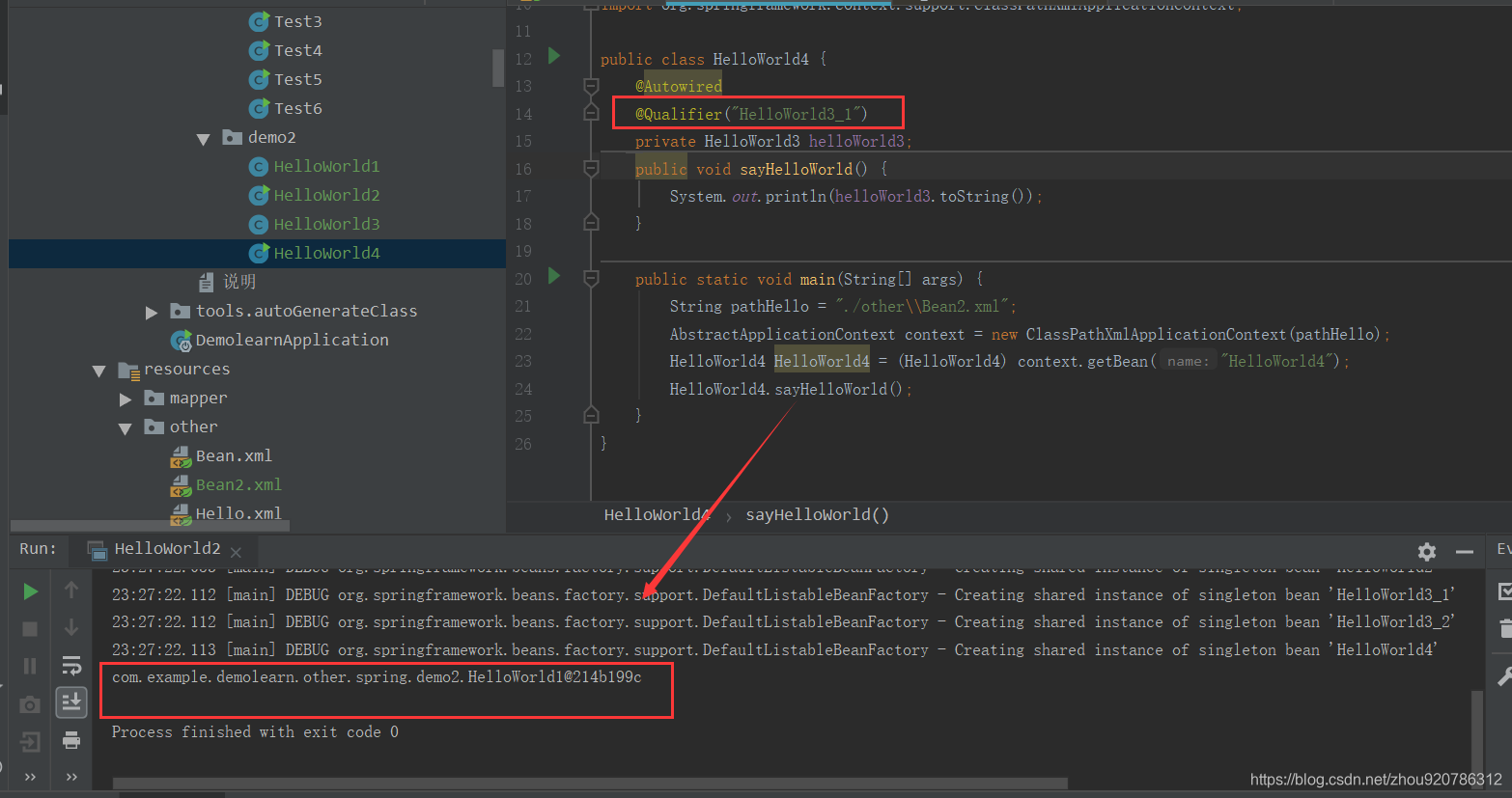
Task: Toggle soft-wrap in the console
Action: click(71, 665)
